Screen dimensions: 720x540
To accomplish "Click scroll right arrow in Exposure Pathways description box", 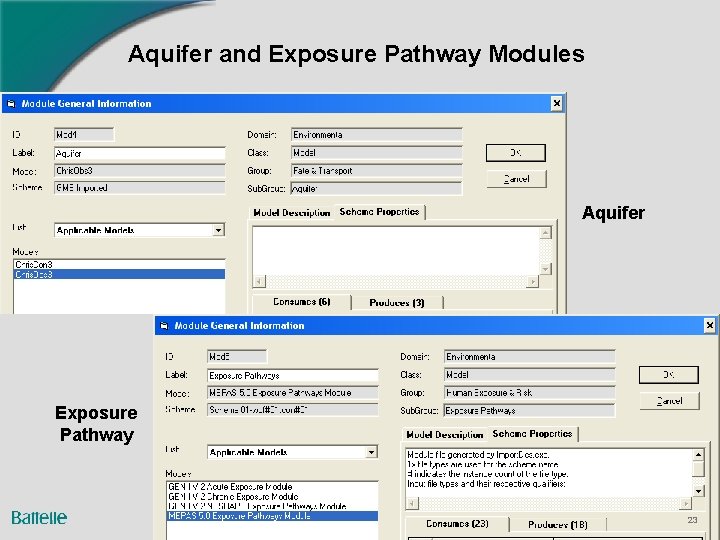I will [x=686, y=503].
